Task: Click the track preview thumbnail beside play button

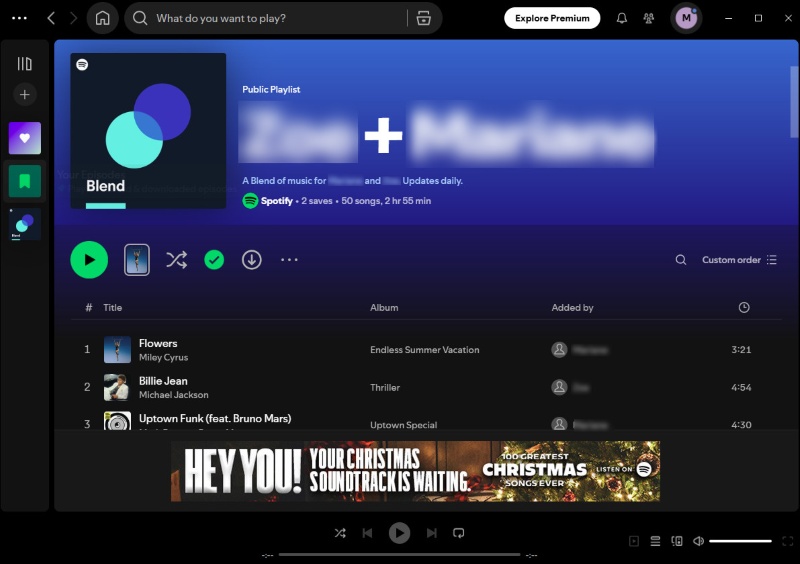Action: [137, 260]
